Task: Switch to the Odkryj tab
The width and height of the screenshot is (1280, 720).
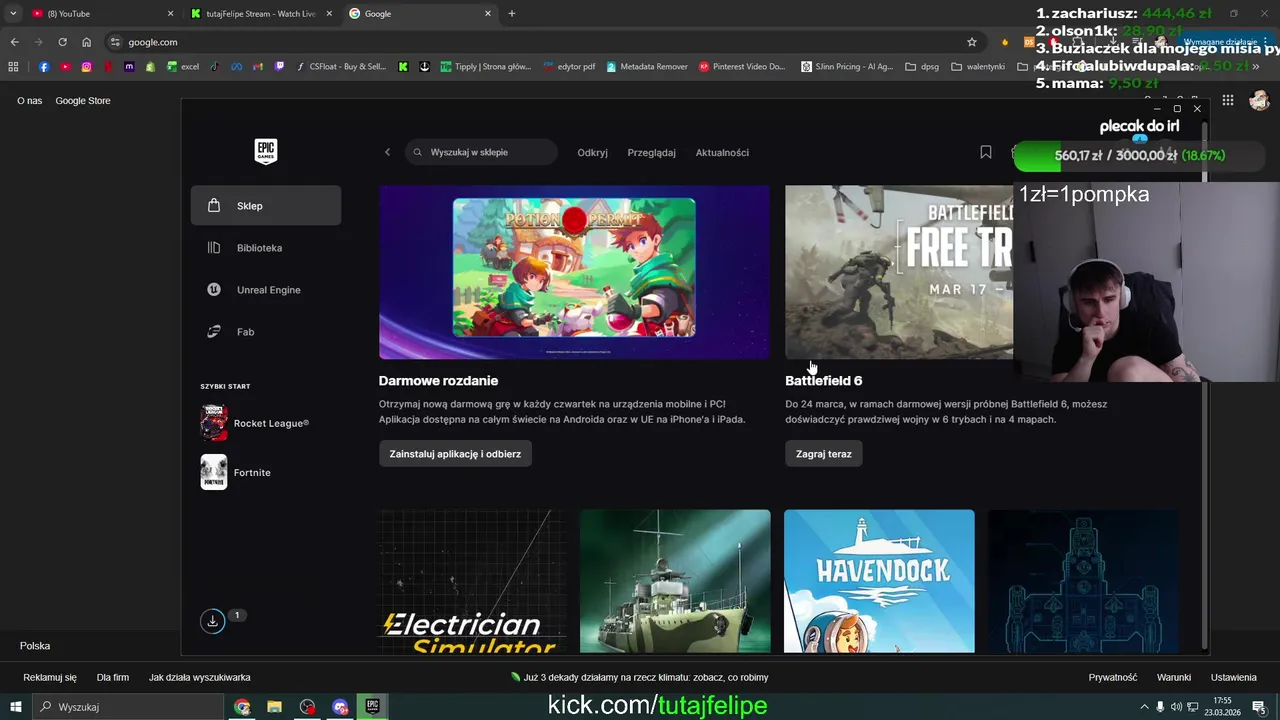Action: 592,152
